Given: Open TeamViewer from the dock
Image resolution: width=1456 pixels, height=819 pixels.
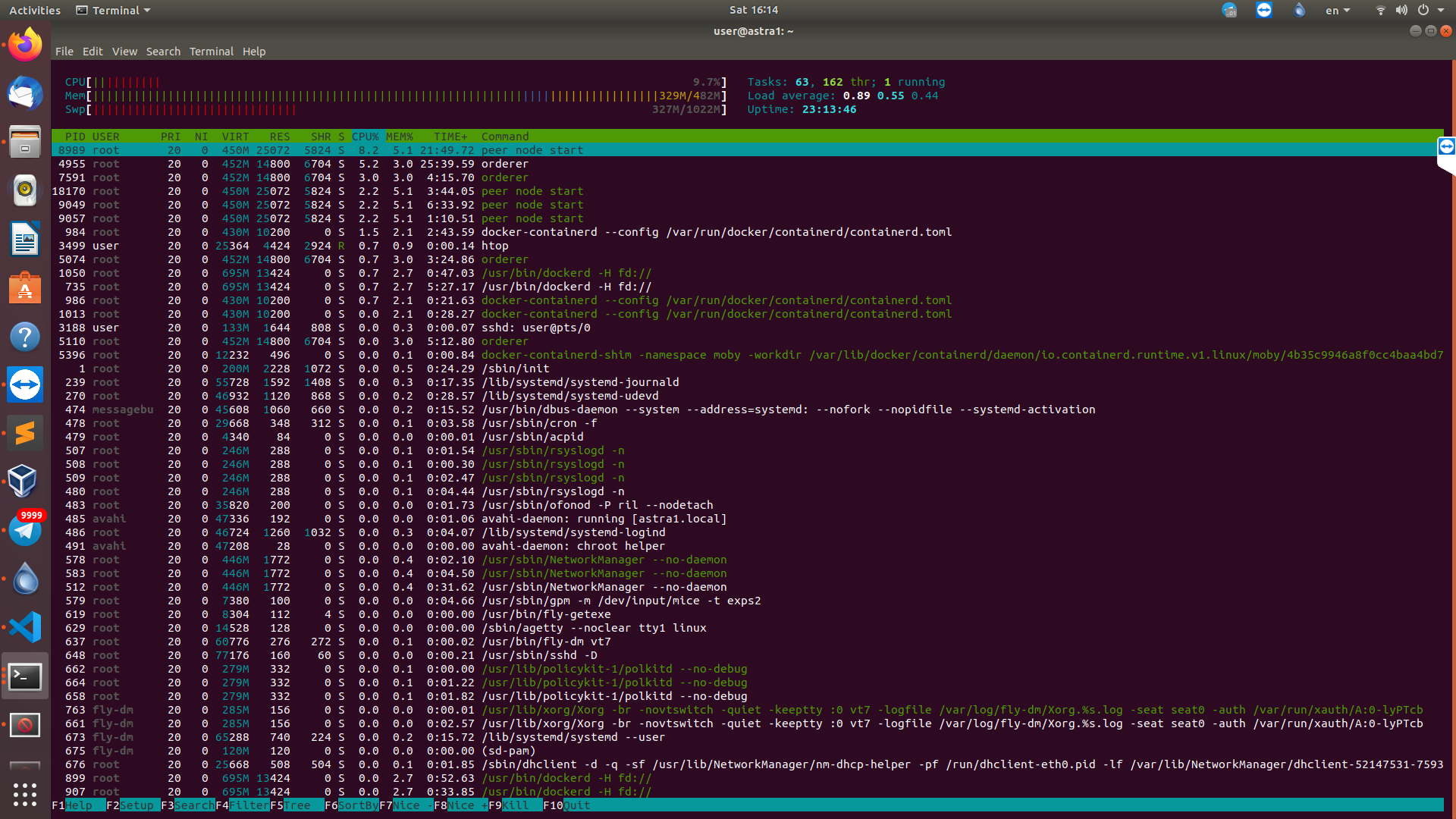Looking at the screenshot, I should pyautogui.click(x=25, y=385).
